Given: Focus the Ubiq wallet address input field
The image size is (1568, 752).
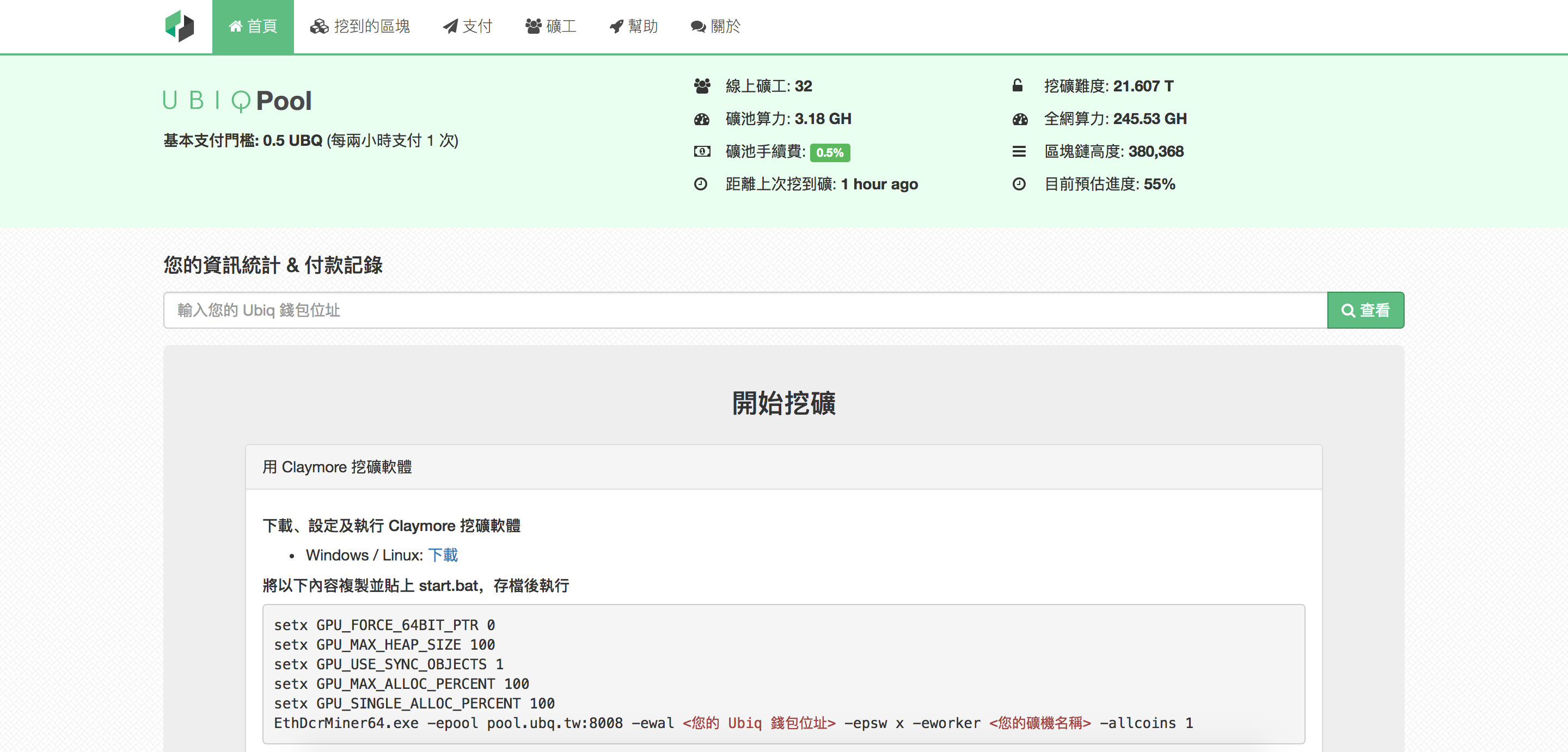Looking at the screenshot, I should click(745, 310).
